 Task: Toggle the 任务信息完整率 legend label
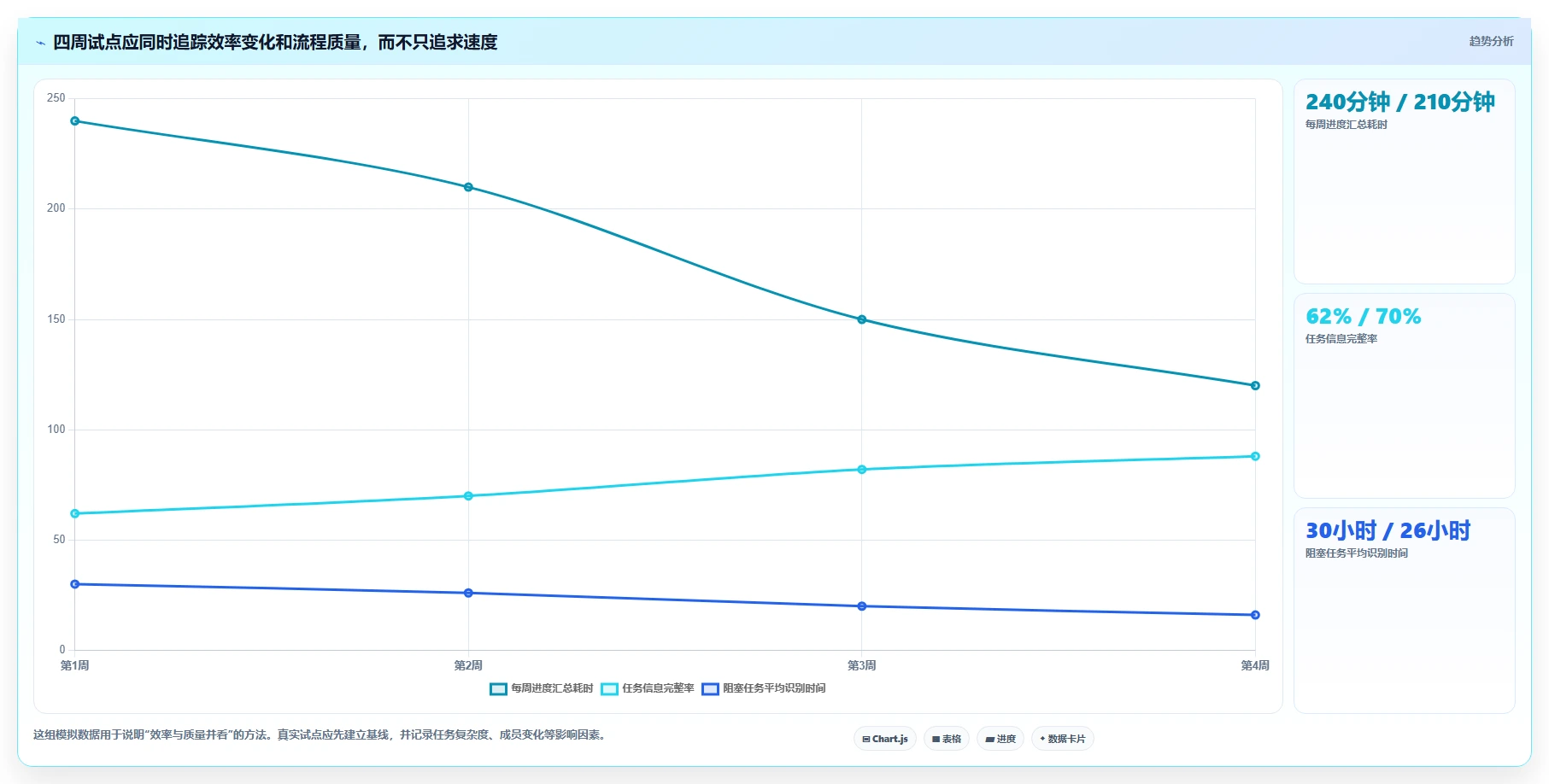coord(658,688)
